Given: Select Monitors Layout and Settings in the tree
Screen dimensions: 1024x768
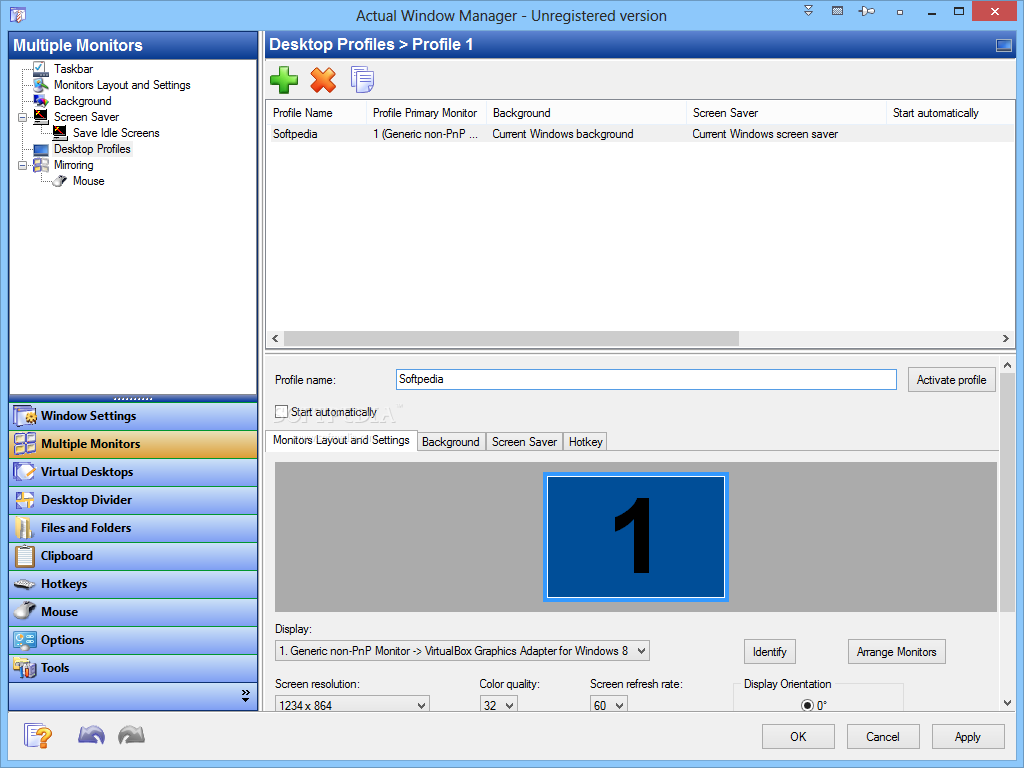Looking at the screenshot, I should pyautogui.click(x=122, y=85).
